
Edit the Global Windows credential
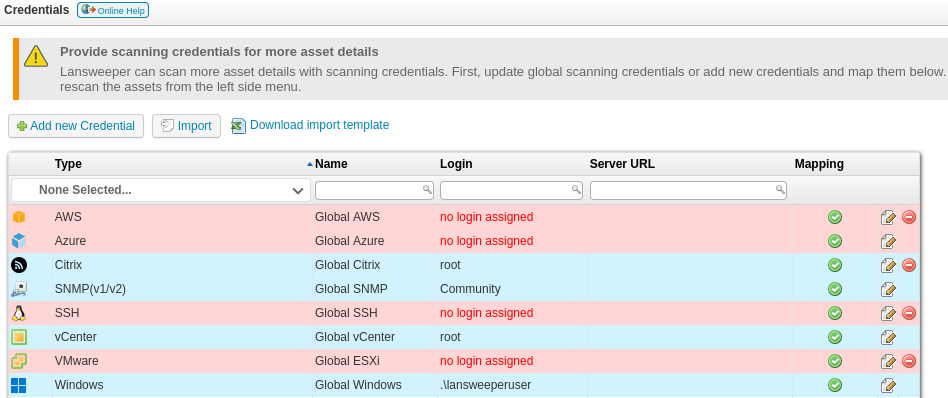(x=888, y=385)
